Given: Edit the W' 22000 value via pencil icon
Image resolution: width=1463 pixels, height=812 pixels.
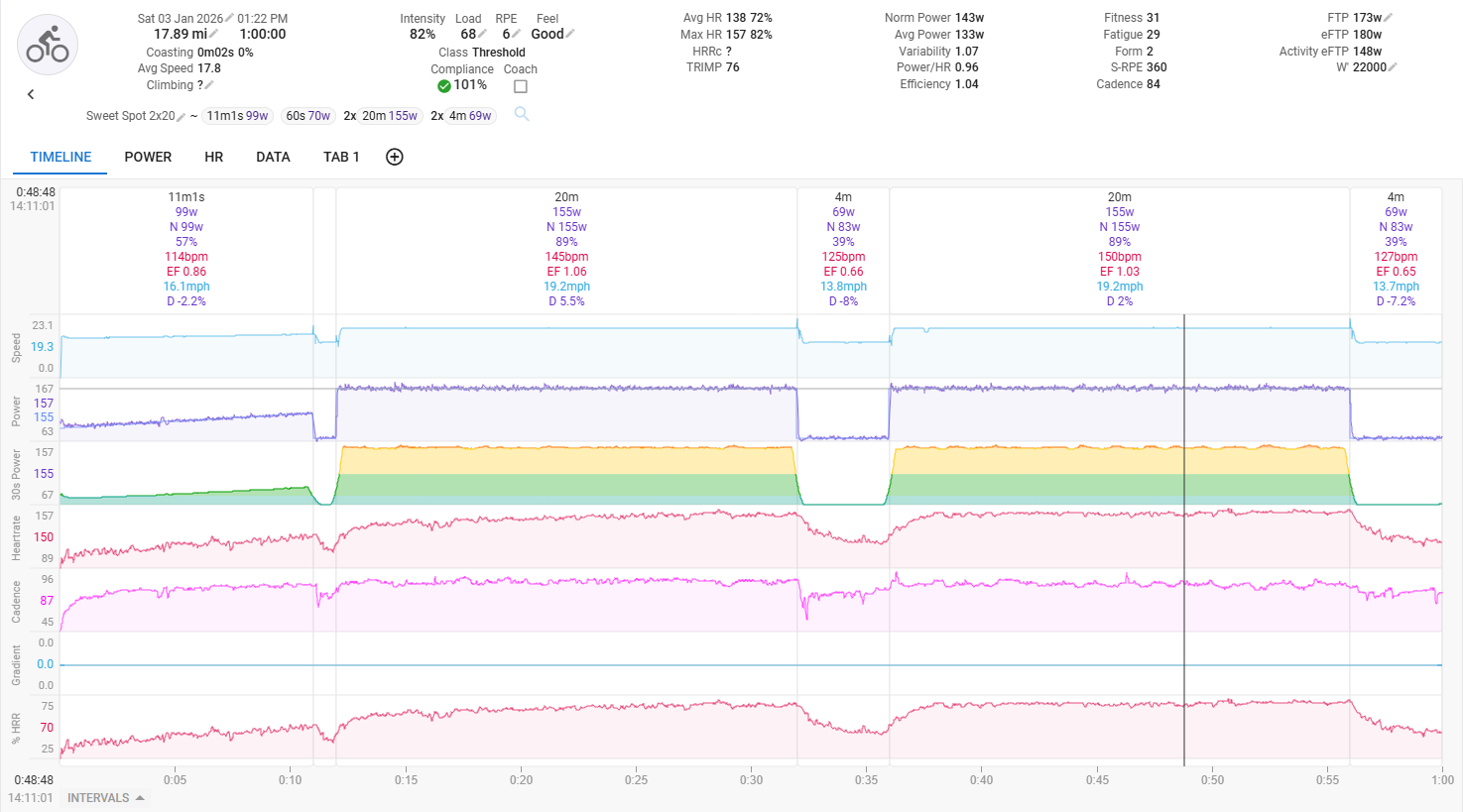Looking at the screenshot, I should [1393, 67].
